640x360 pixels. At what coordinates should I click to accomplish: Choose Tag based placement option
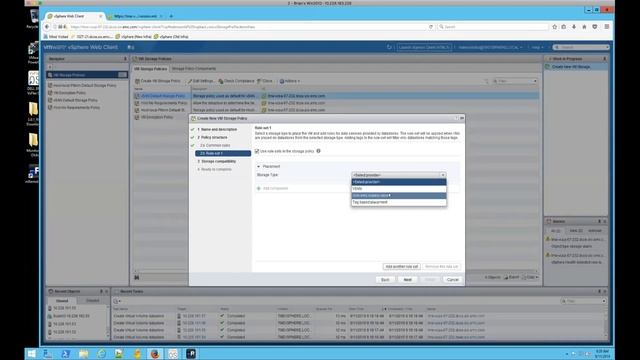pyautogui.click(x=398, y=202)
